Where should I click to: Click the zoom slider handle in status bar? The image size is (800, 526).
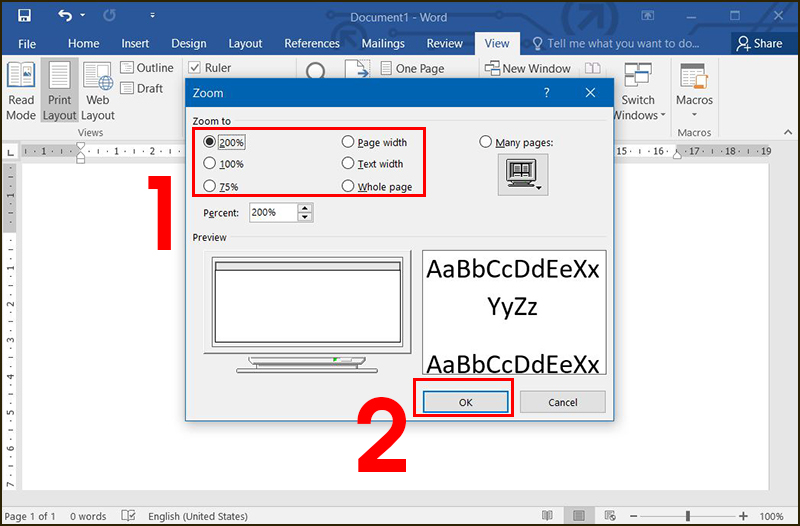point(688,516)
